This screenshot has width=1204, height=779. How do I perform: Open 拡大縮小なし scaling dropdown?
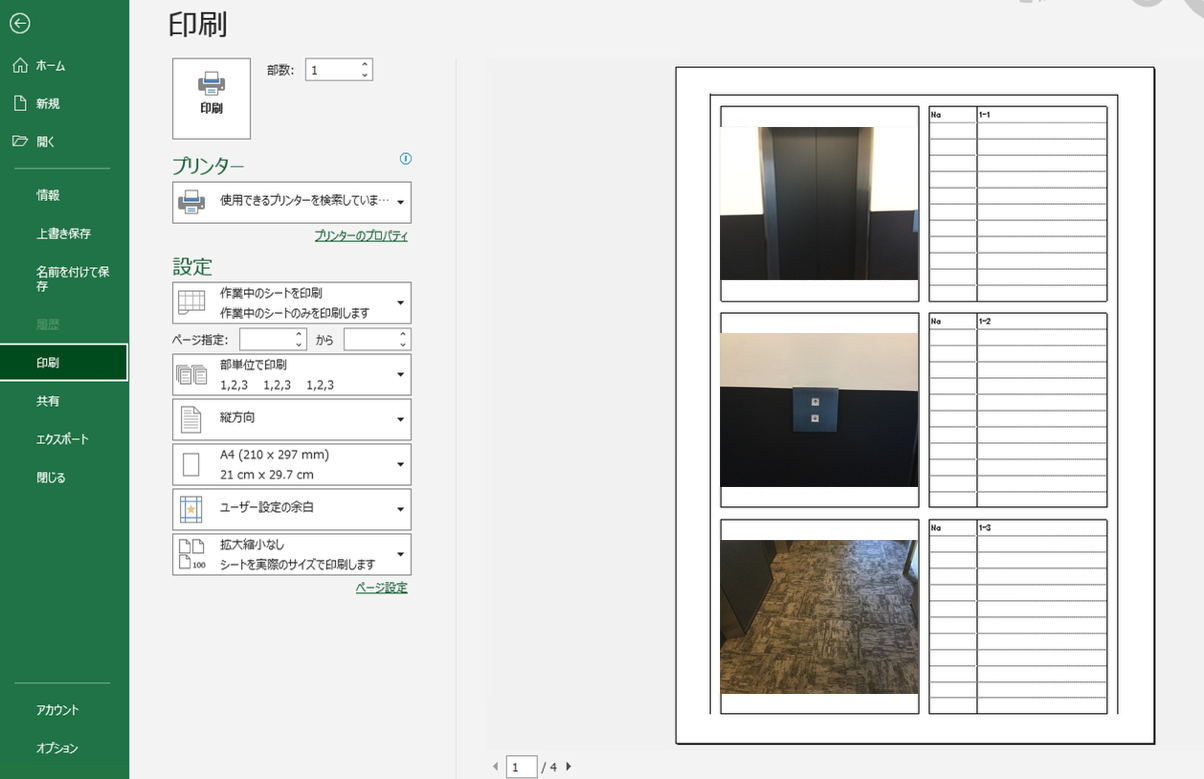tap(292, 554)
